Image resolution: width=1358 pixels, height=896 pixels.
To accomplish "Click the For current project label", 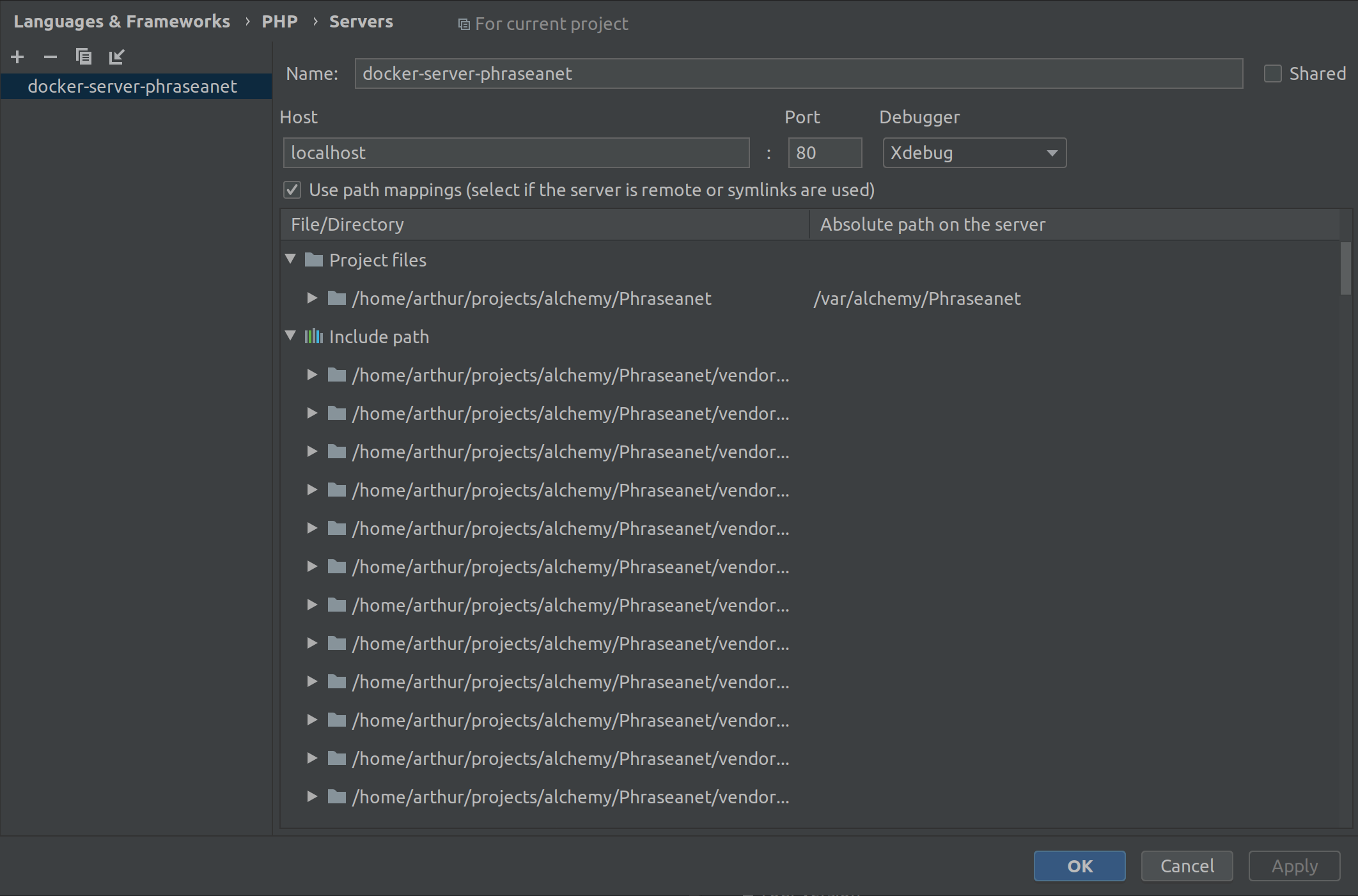I will pyautogui.click(x=552, y=23).
